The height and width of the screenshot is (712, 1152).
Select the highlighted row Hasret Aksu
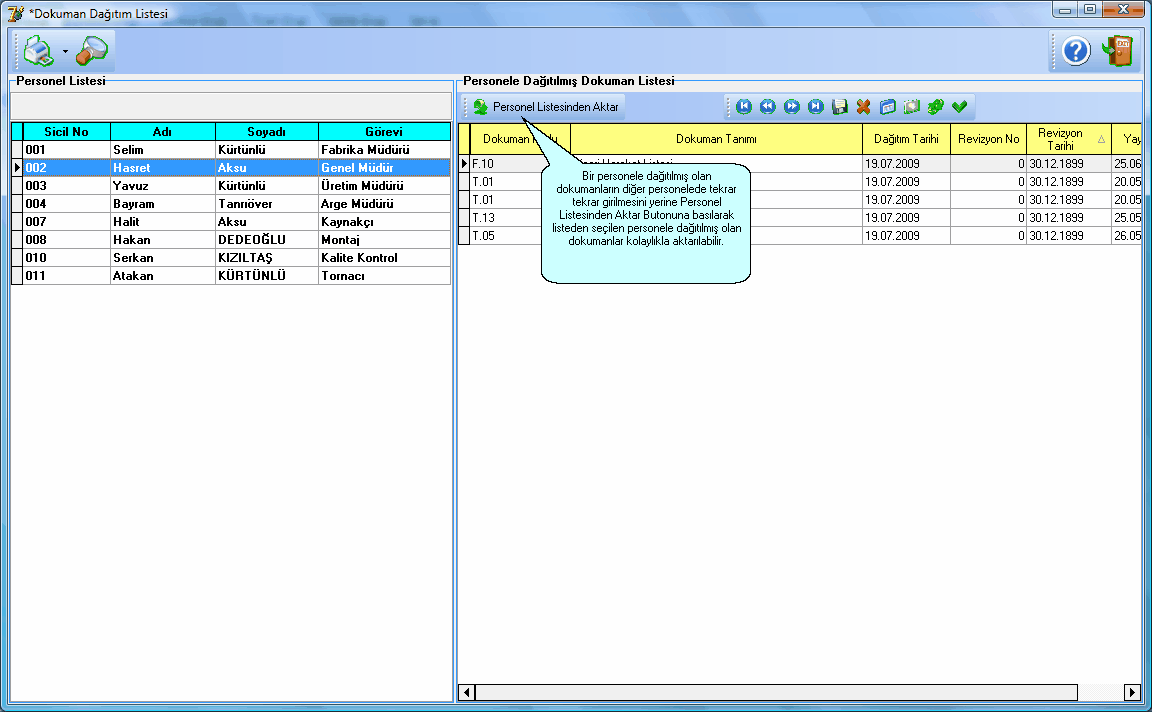pyautogui.click(x=231, y=168)
